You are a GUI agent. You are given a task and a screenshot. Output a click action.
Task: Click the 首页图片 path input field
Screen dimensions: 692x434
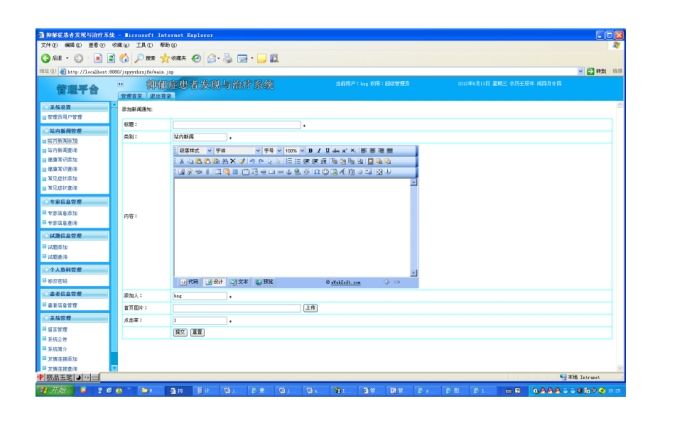click(x=237, y=308)
